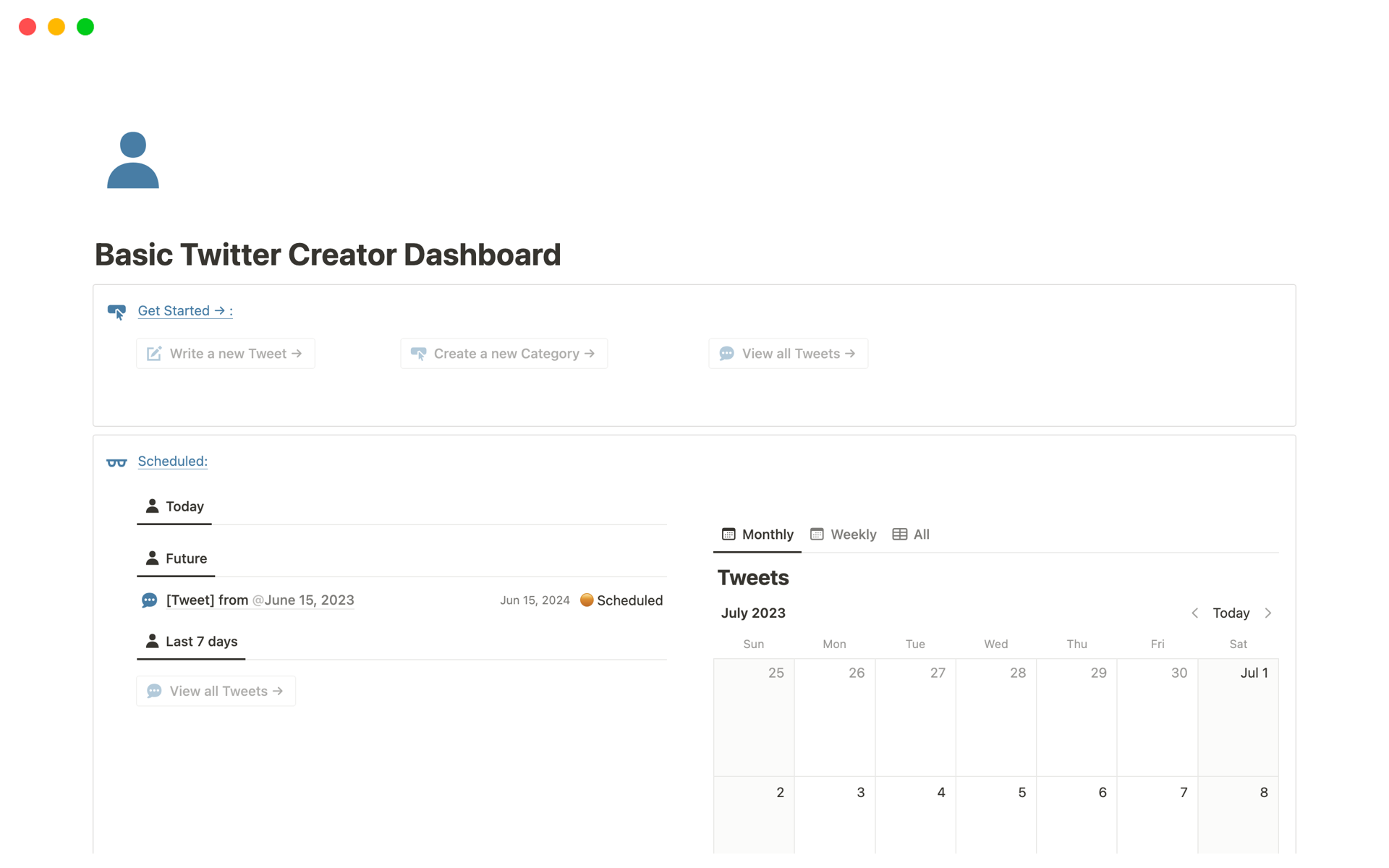
Task: Click the table icon of the All view
Action: pyautogui.click(x=899, y=535)
